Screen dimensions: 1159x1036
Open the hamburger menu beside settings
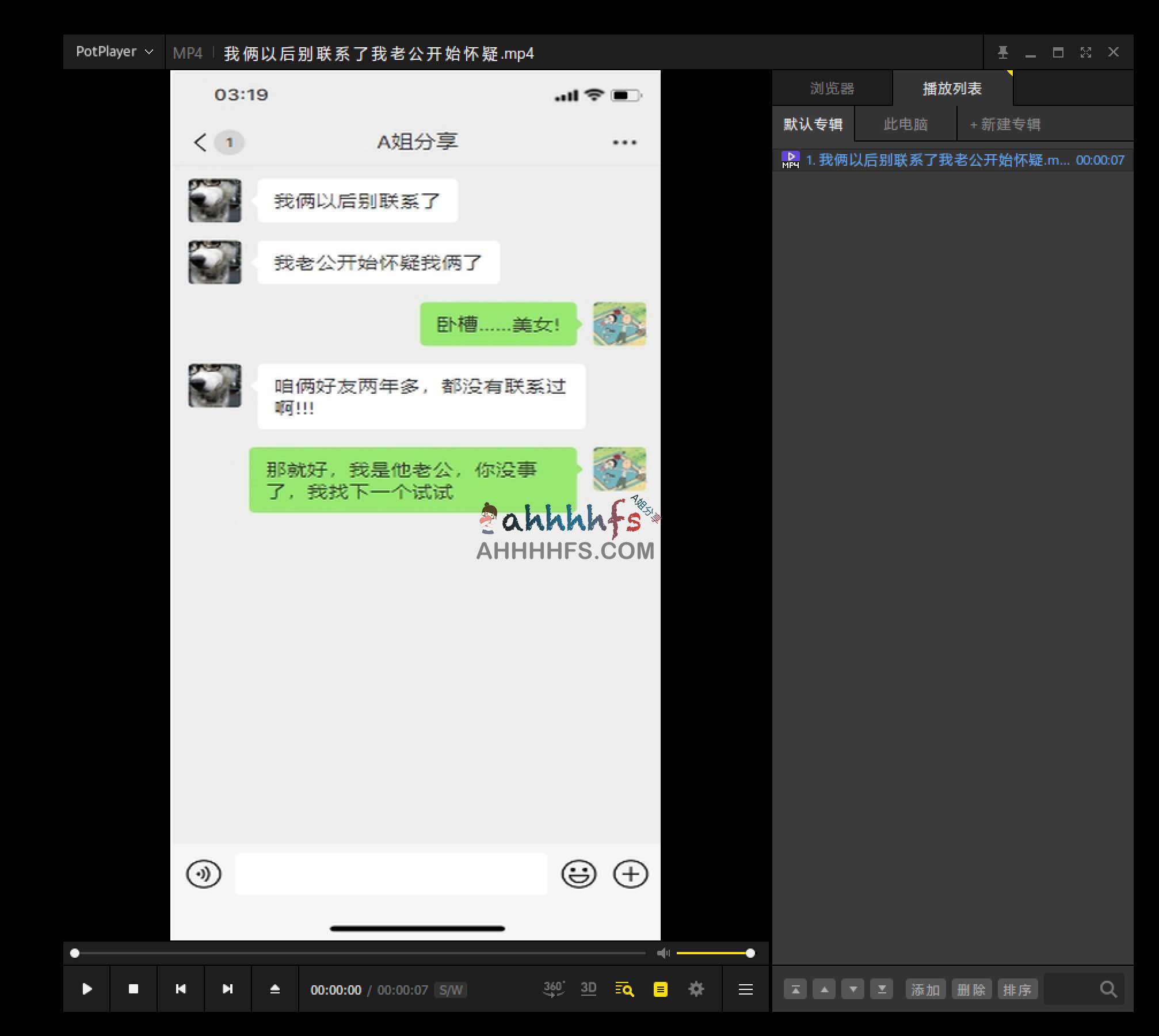(745, 989)
